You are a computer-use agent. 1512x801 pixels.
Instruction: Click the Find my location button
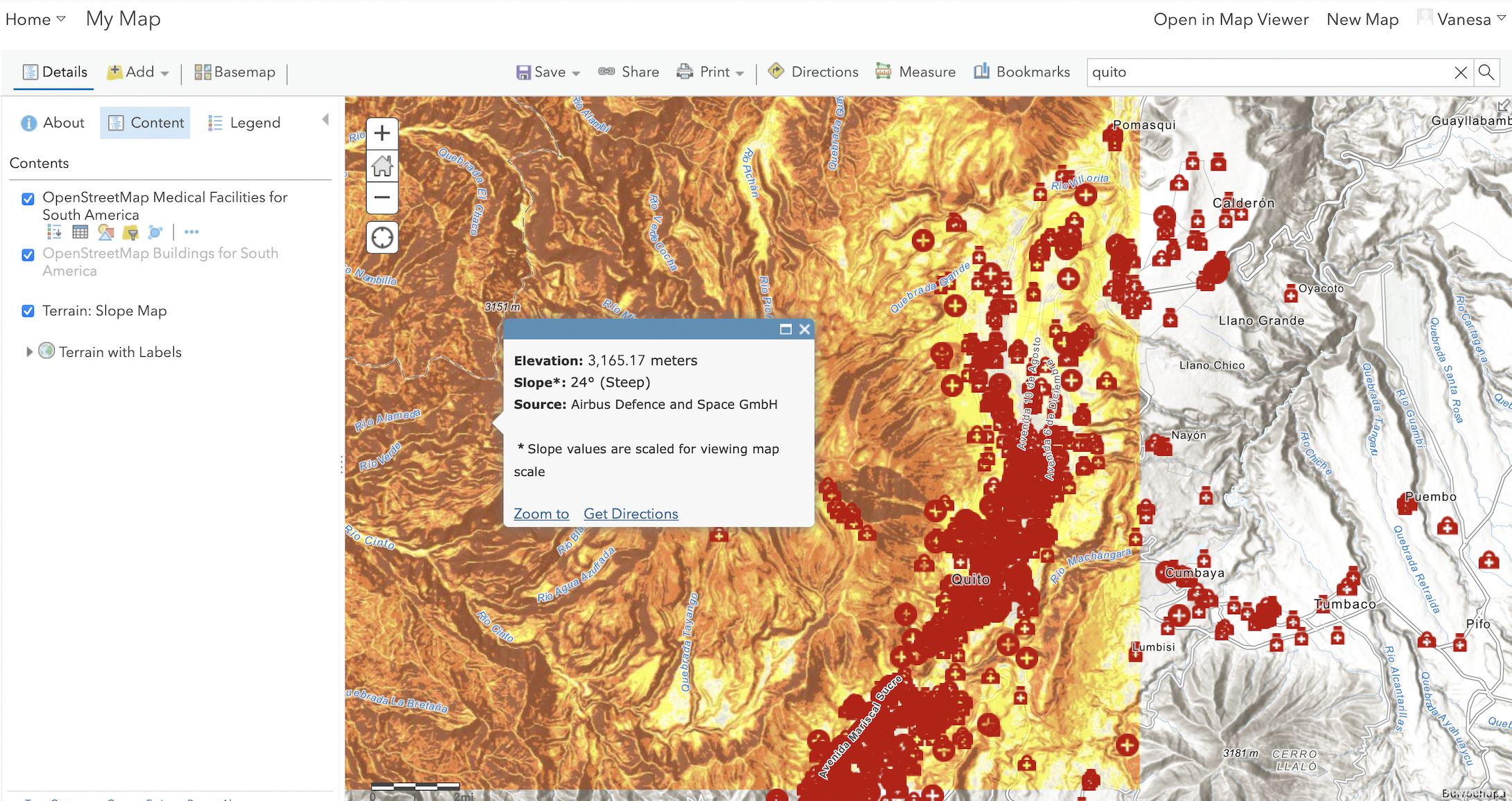coord(382,238)
